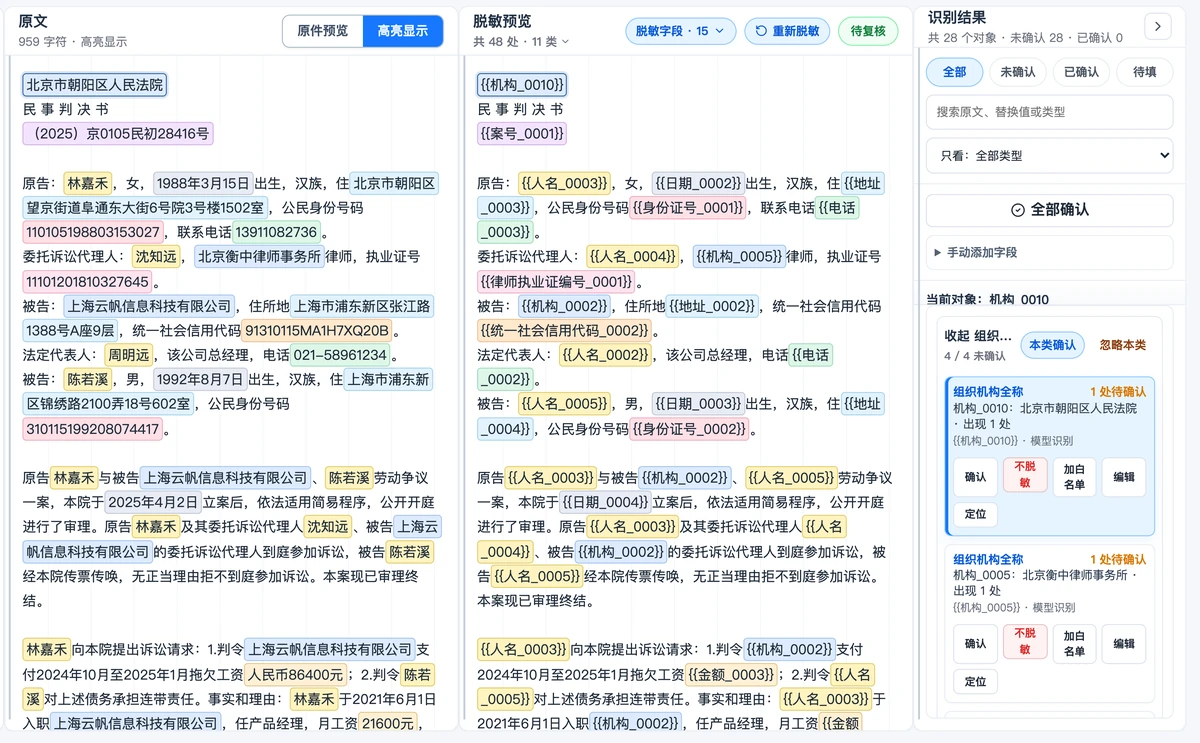The image size is (1200, 743).
Task: Collapse the 识别结果 panel with the chevron arrow
Action: (1157, 26)
